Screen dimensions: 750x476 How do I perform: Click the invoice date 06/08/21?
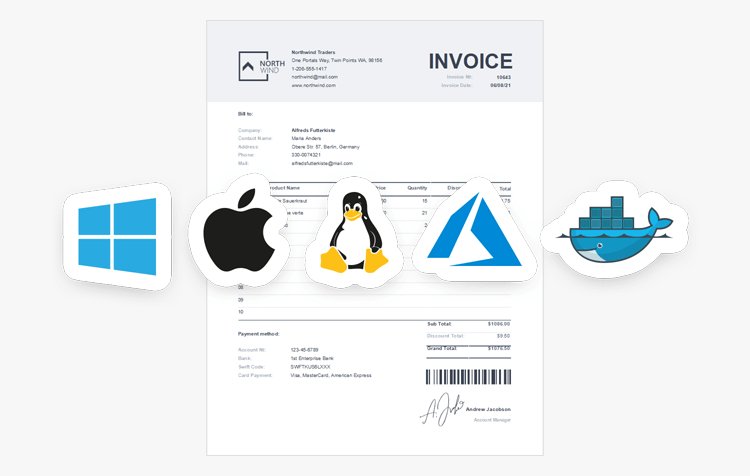click(500, 86)
